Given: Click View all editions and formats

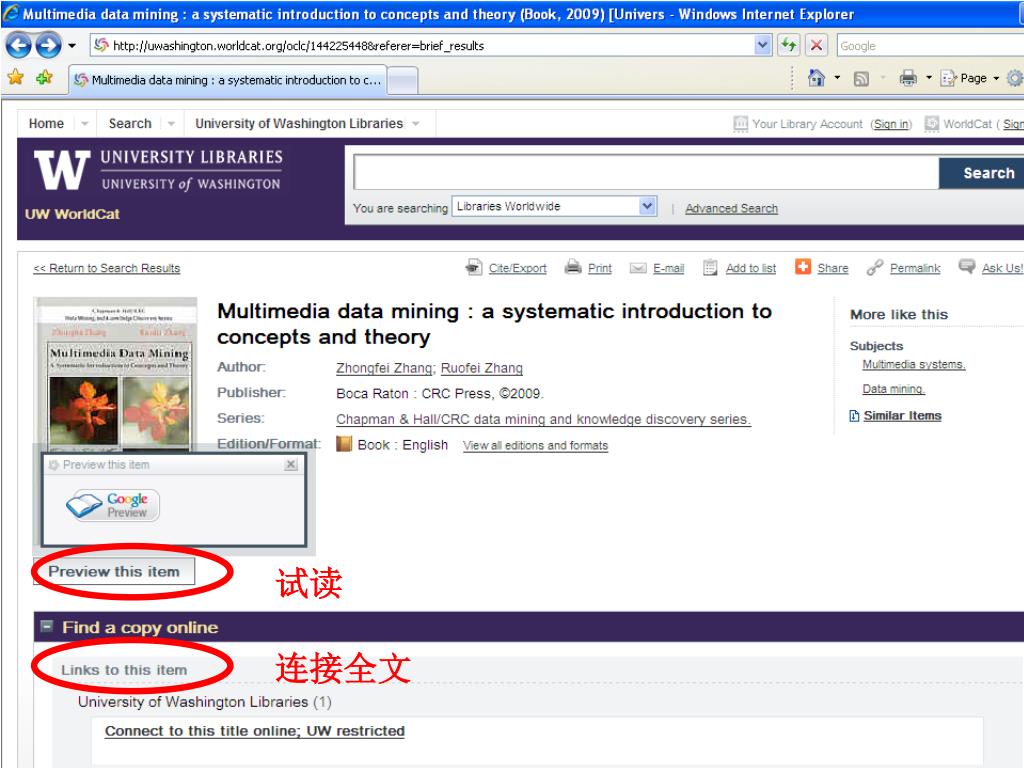Looking at the screenshot, I should [535, 445].
